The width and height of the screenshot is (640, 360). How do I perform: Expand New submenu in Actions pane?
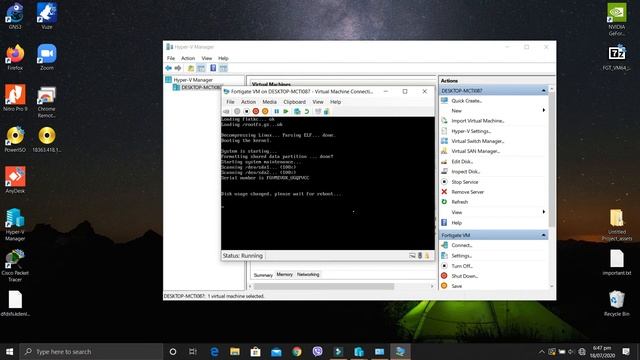(x=493, y=111)
